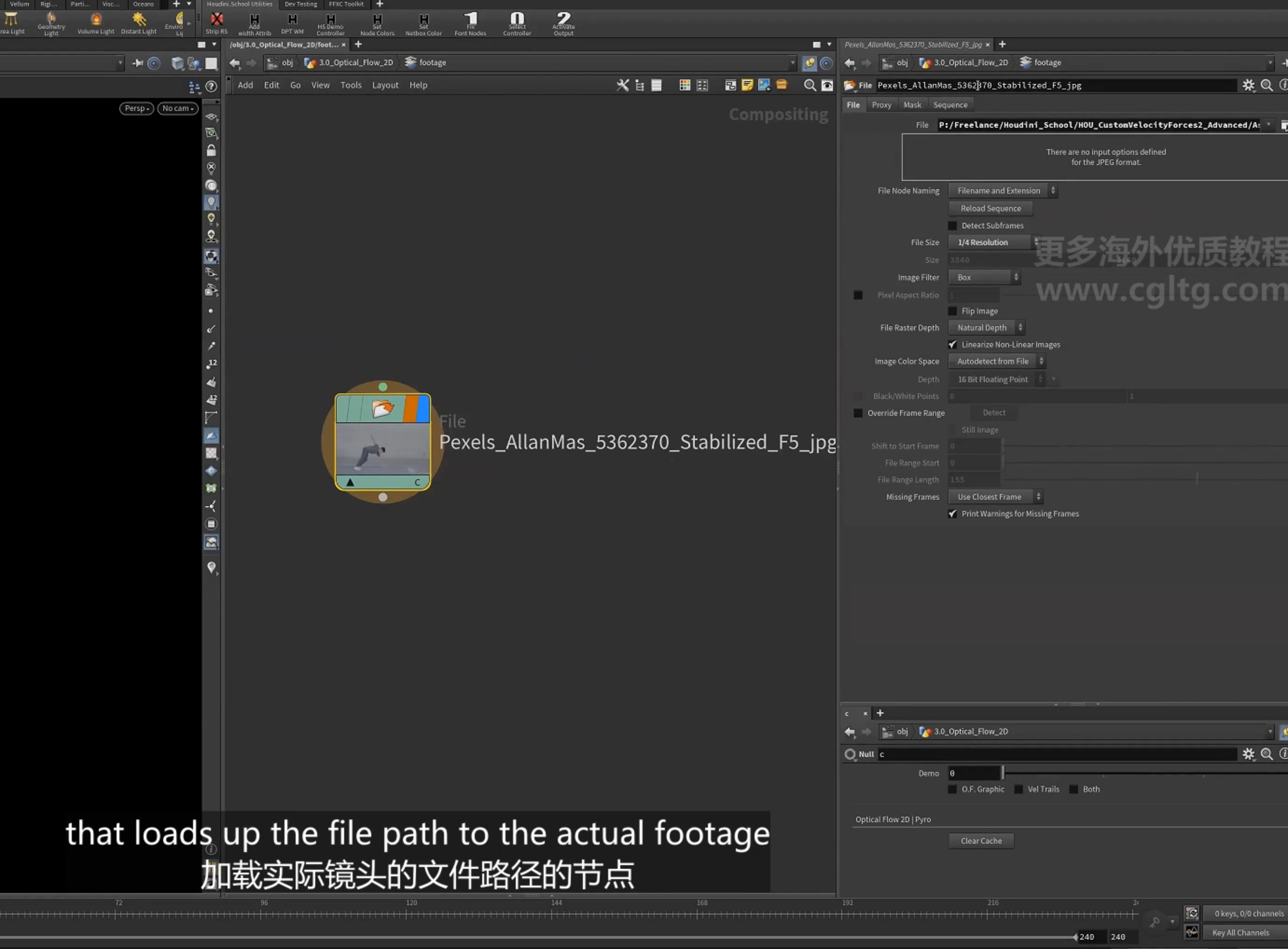Click the Geometry Light shelf tool
Screen dimensions: 1288x949
click(x=51, y=24)
